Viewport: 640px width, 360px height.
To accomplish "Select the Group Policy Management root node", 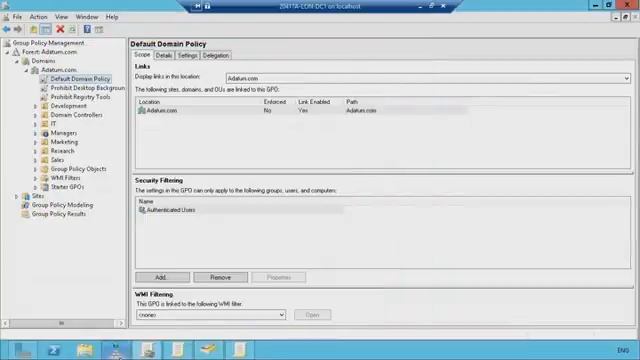I will coord(48,43).
